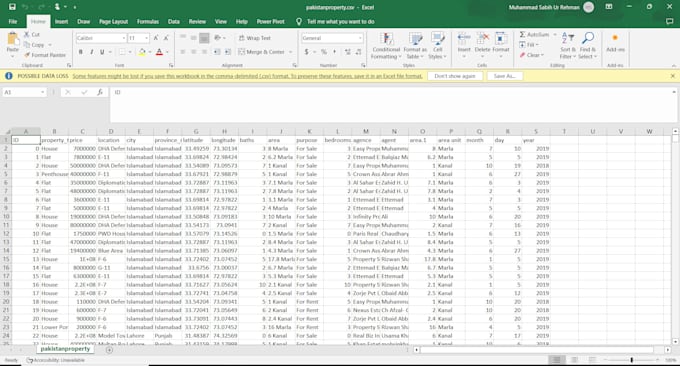Apply accounting dollar format
The height and width of the screenshot is (366, 680).
pos(306,52)
